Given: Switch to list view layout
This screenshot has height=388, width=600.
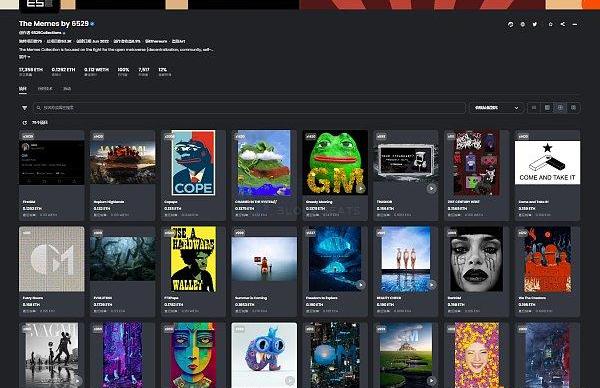Looking at the screenshot, I should pyautogui.click(x=534, y=108).
